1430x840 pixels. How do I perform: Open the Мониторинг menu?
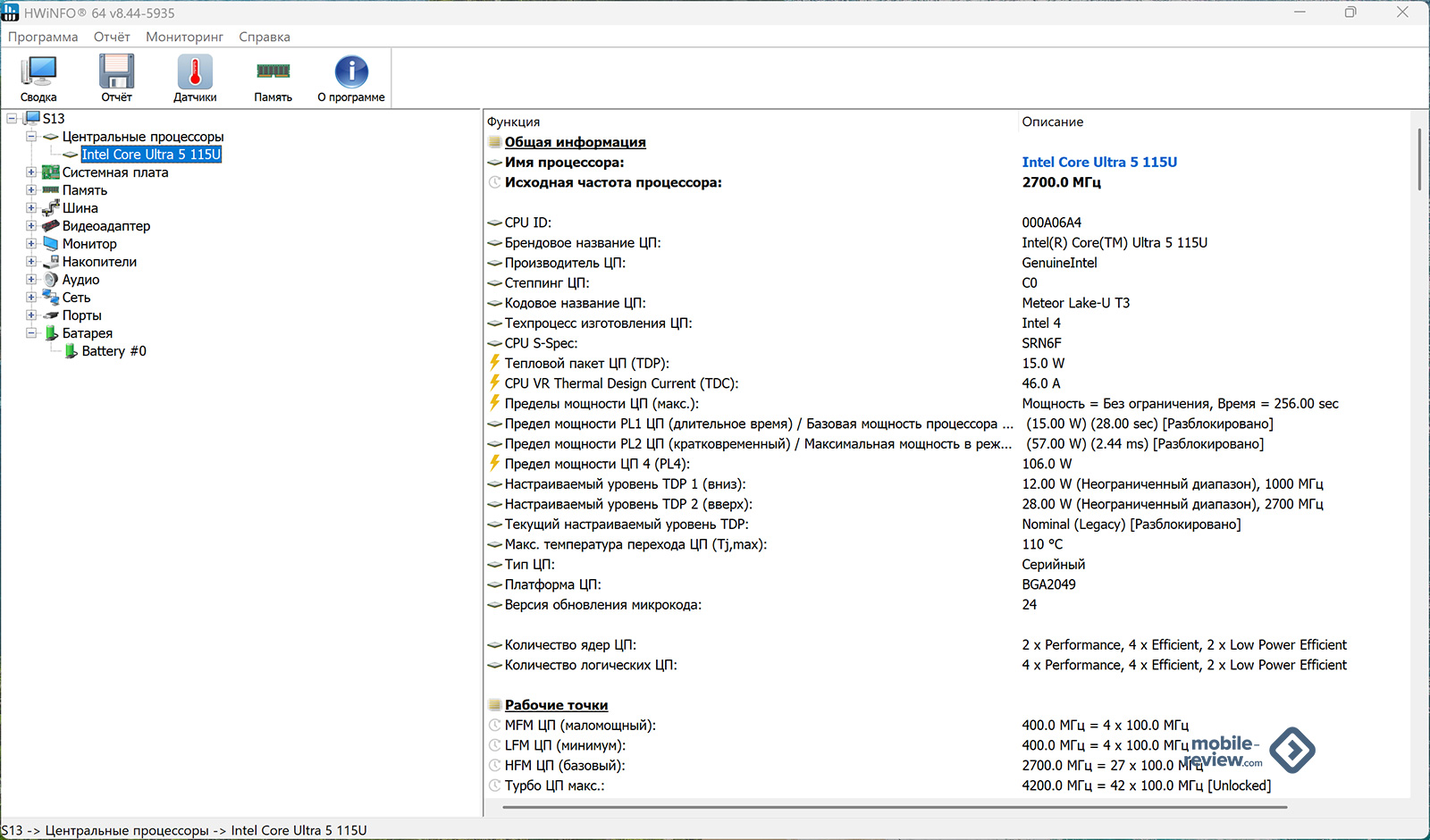pyautogui.click(x=184, y=37)
